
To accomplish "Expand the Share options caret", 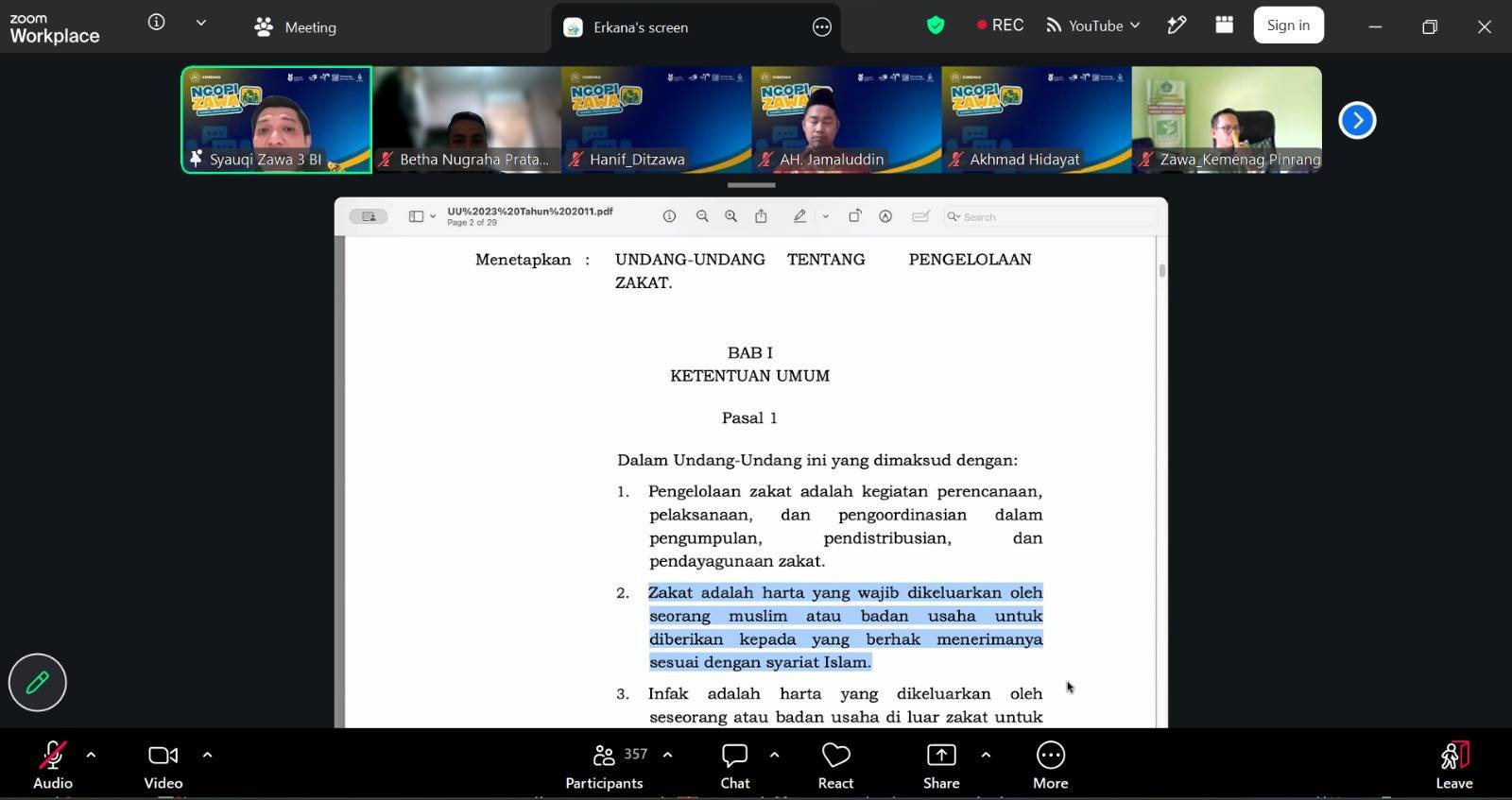I will click(986, 755).
